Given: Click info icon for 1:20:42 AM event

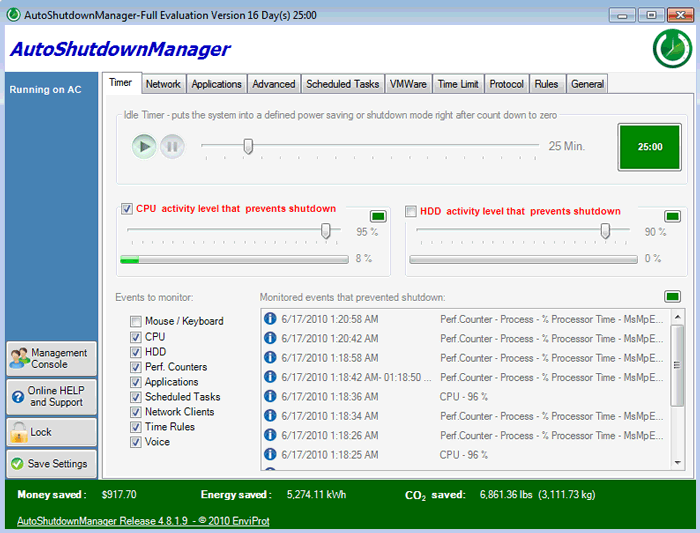Looking at the screenshot, I should pyautogui.click(x=270, y=338).
